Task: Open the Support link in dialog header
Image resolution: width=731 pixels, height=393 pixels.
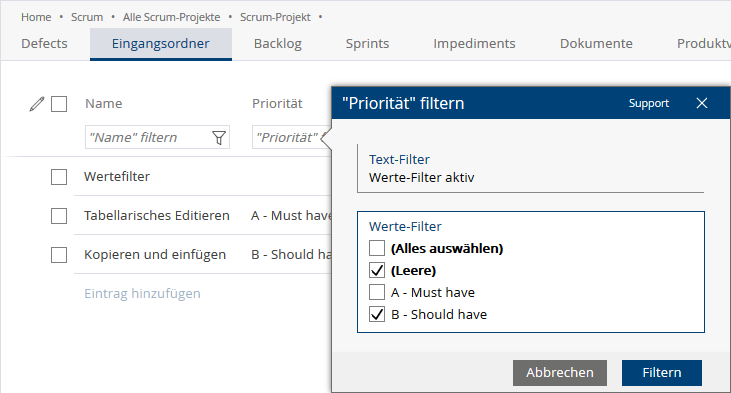Action: coord(648,103)
